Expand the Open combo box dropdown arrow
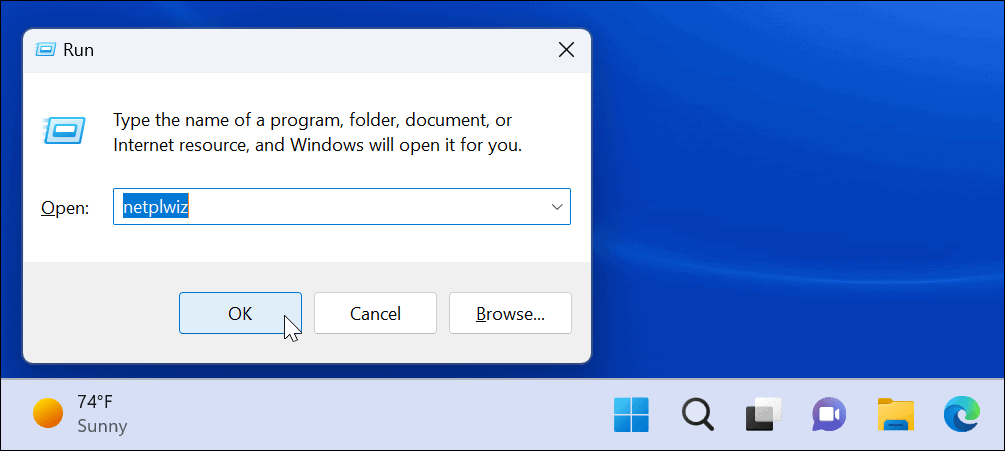This screenshot has width=1005, height=451. pos(556,207)
